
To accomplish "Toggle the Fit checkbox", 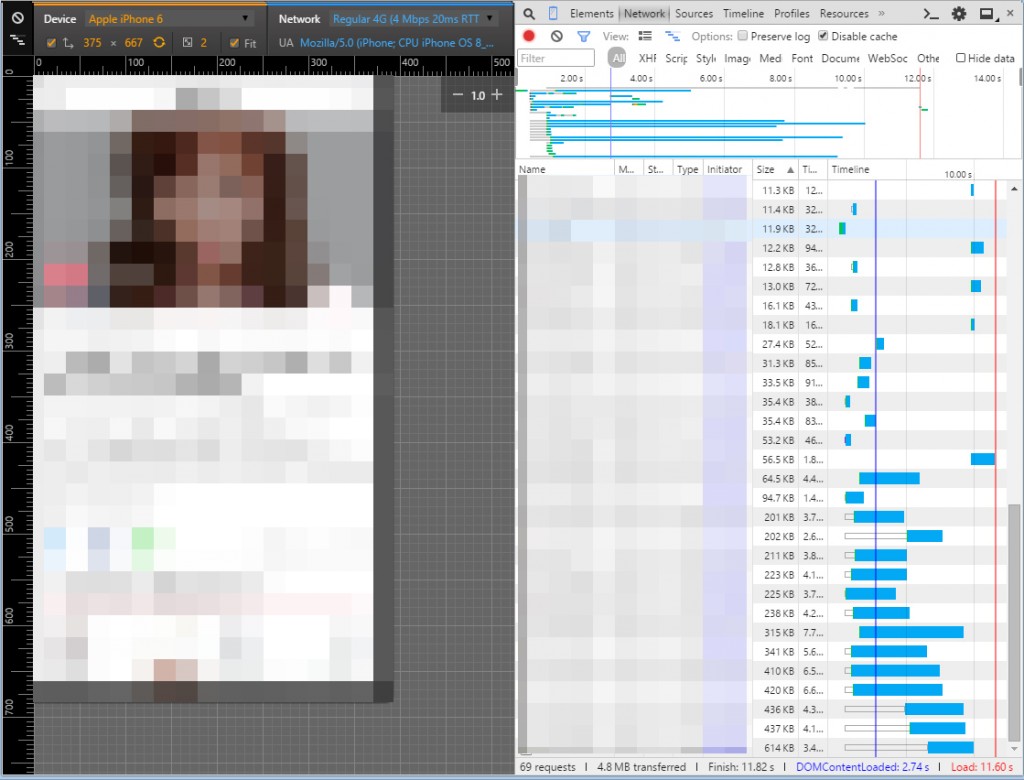I will (x=234, y=43).
